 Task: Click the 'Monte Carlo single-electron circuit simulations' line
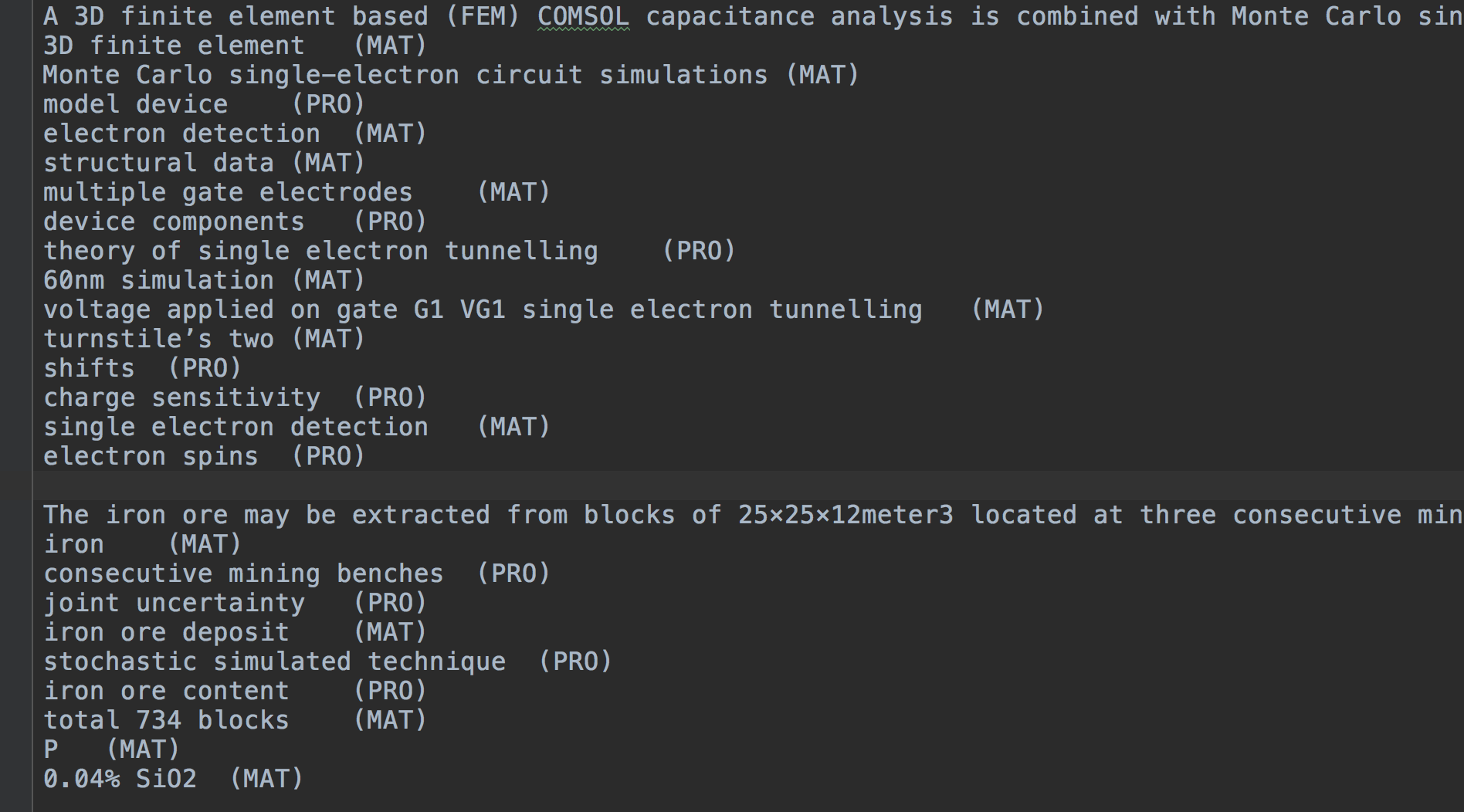click(x=451, y=75)
